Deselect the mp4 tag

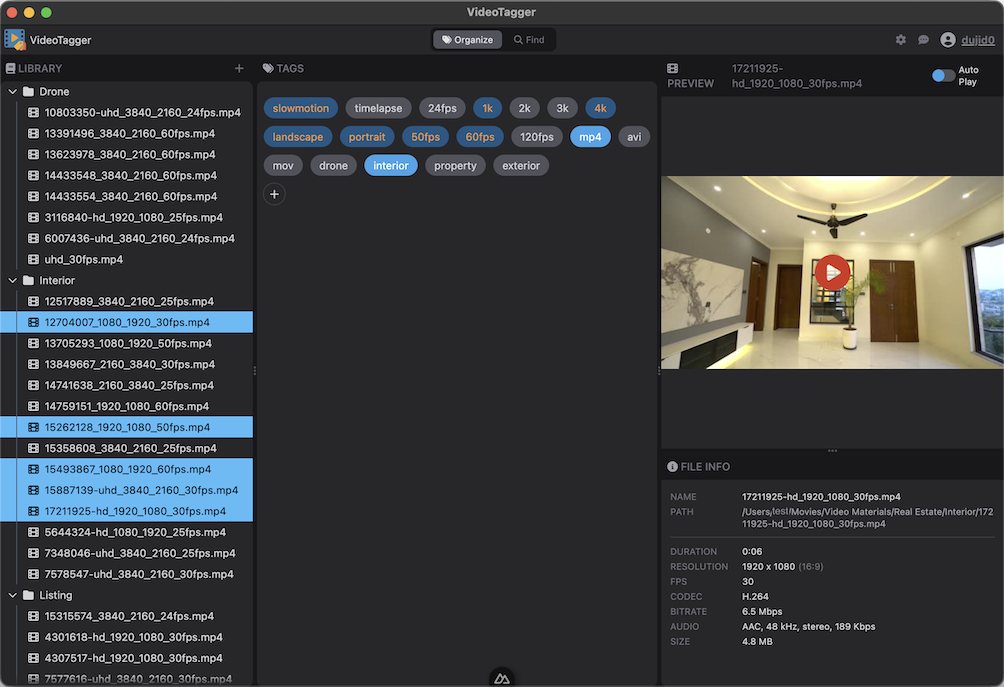click(590, 136)
